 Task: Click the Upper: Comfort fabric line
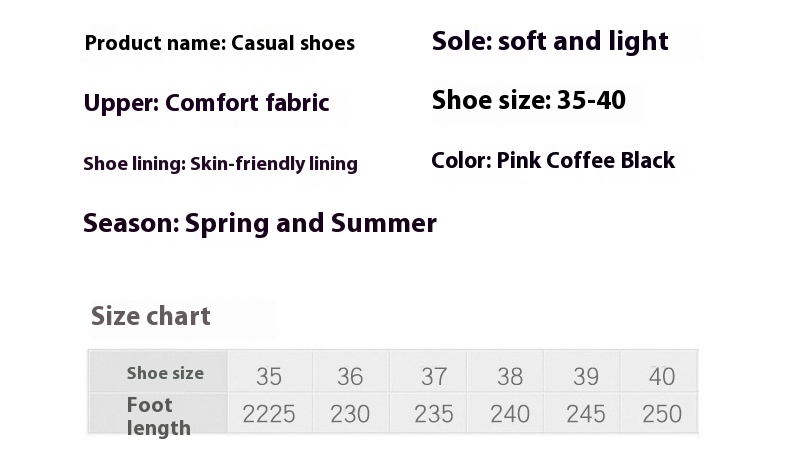(x=207, y=103)
